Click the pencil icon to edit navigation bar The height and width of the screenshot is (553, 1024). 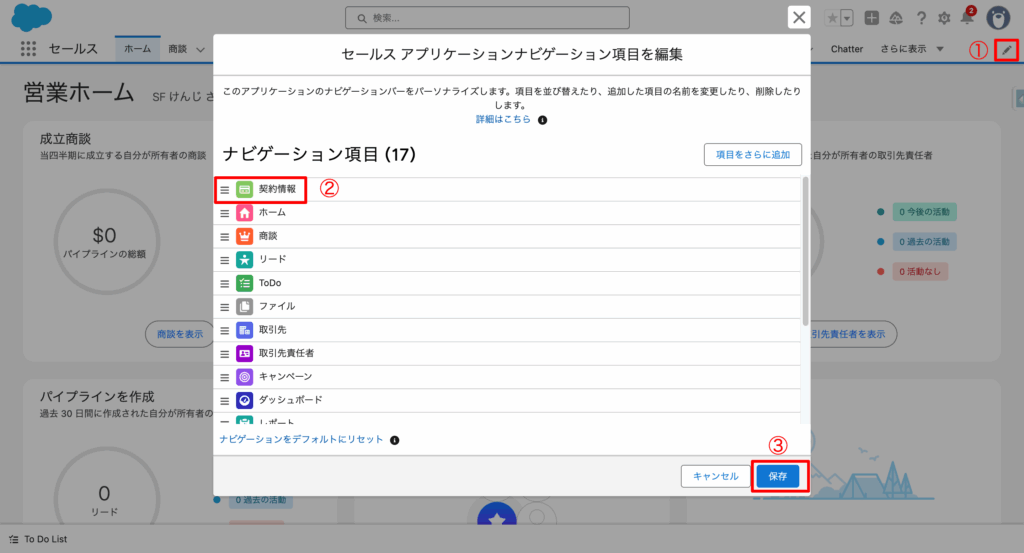coord(1006,49)
